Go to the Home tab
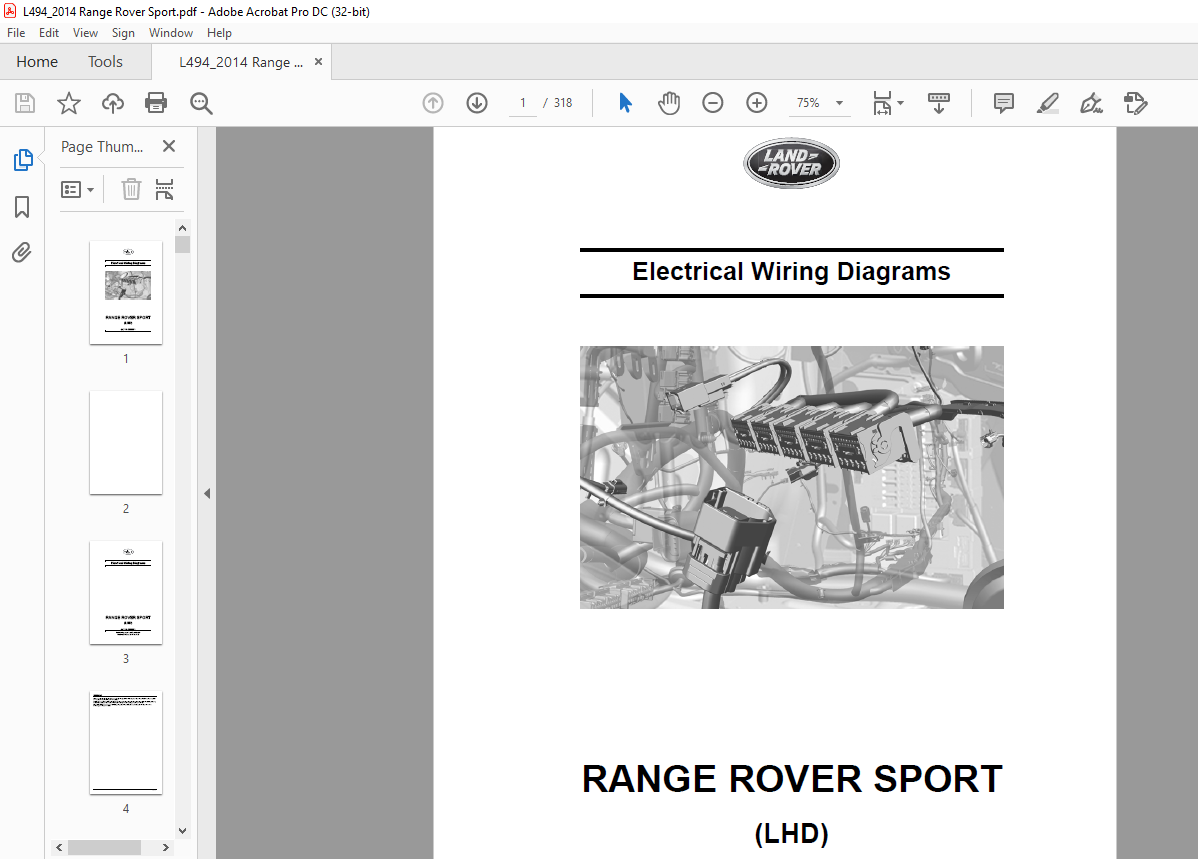 (x=37, y=62)
